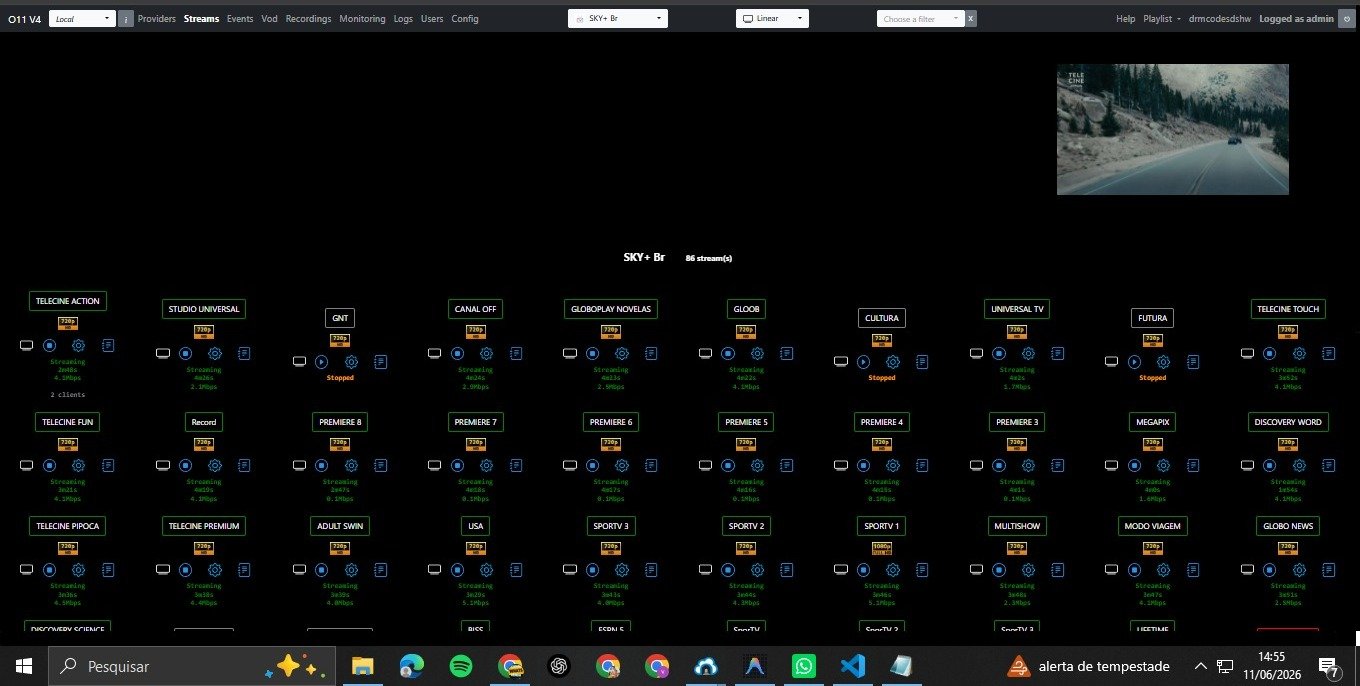Open the Local server dropdown
Viewport: 1360px width, 686px height.
[x=82, y=18]
